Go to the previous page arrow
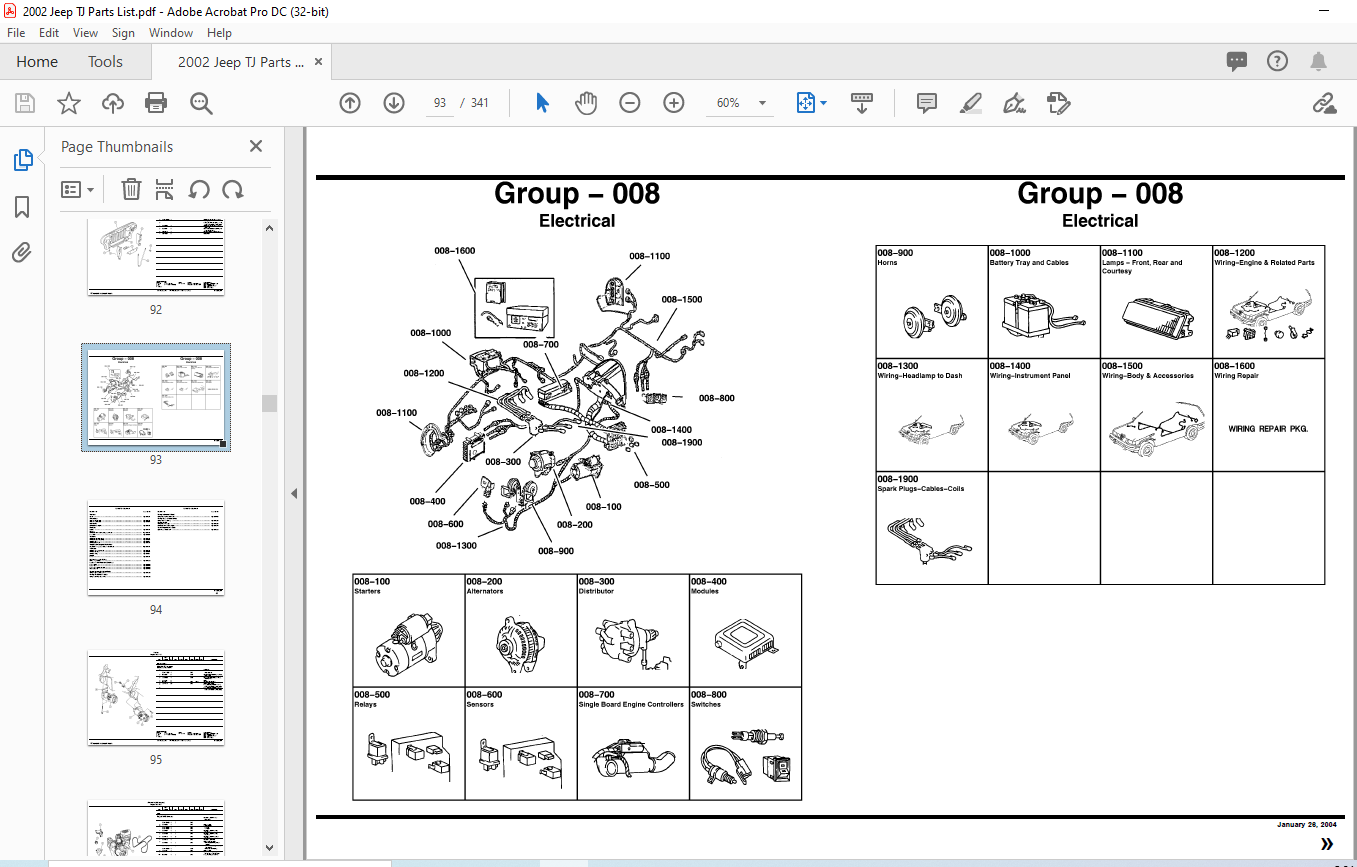 click(350, 103)
